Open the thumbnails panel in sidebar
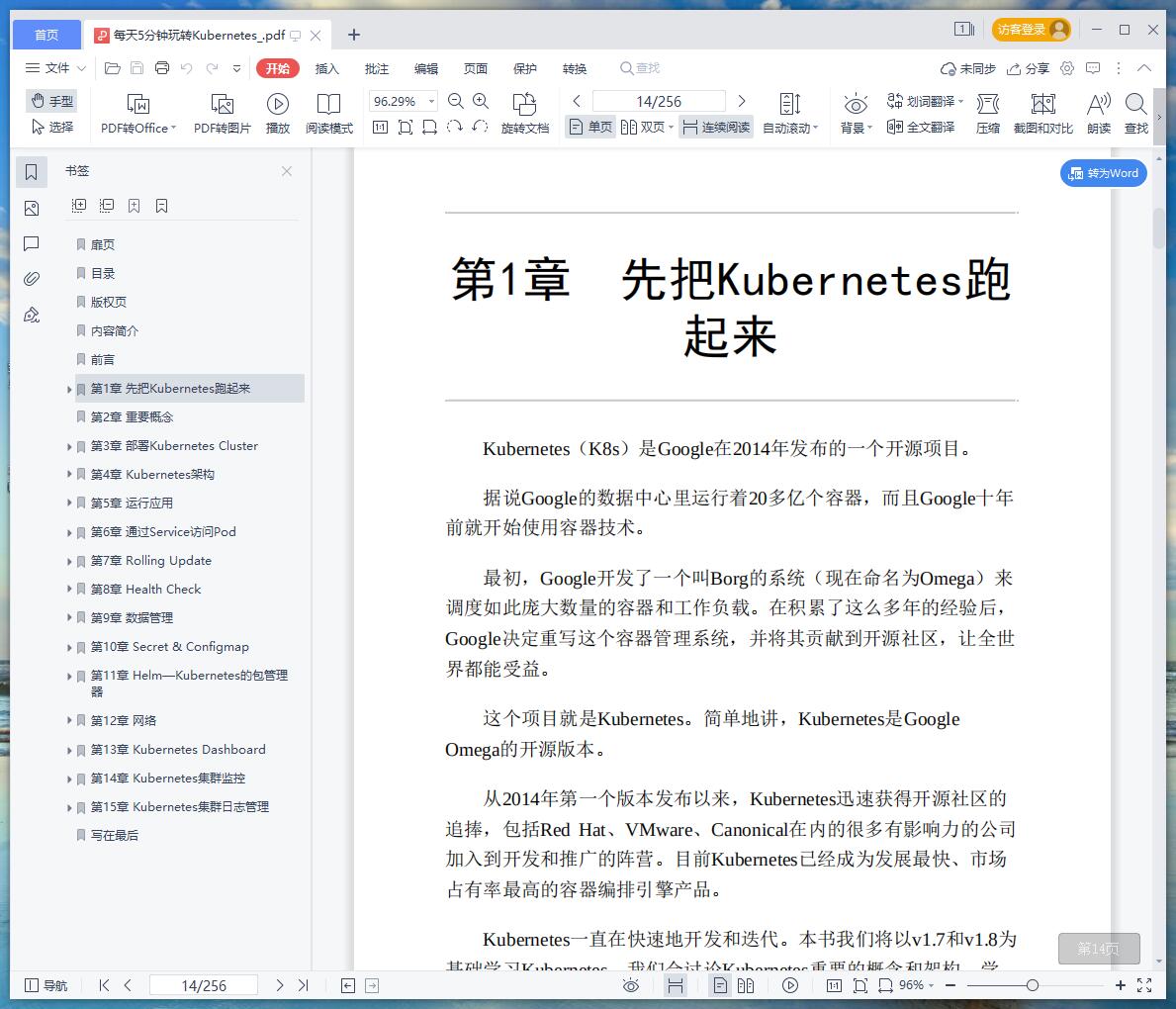The image size is (1176, 1009). 31,208
